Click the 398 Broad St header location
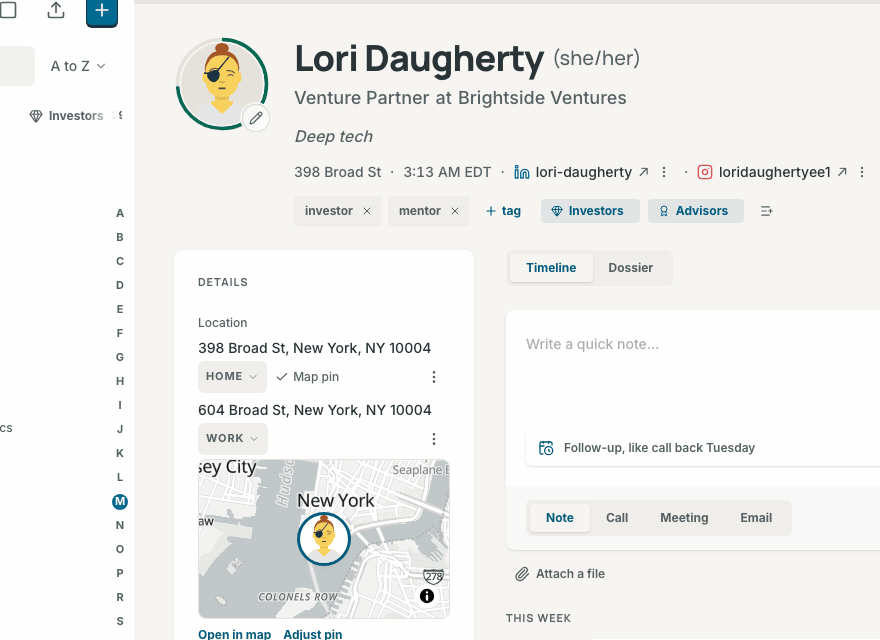 click(x=337, y=172)
